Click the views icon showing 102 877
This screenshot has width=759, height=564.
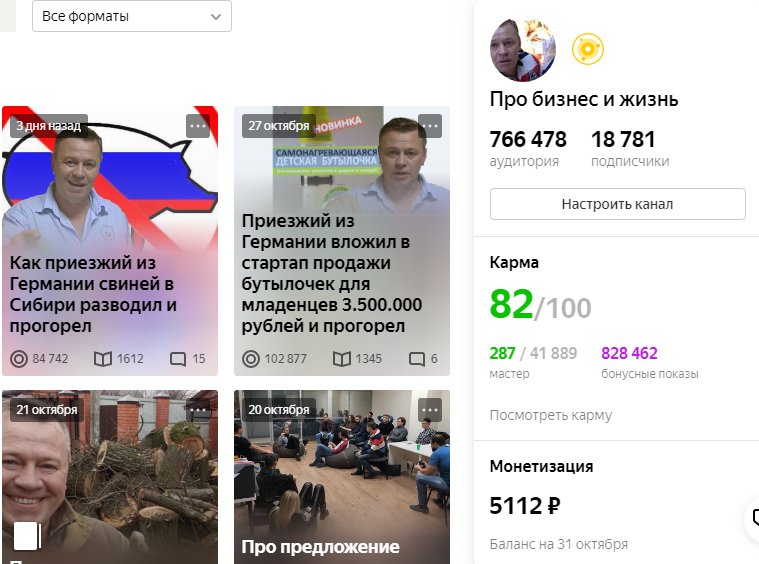pyautogui.click(x=251, y=359)
